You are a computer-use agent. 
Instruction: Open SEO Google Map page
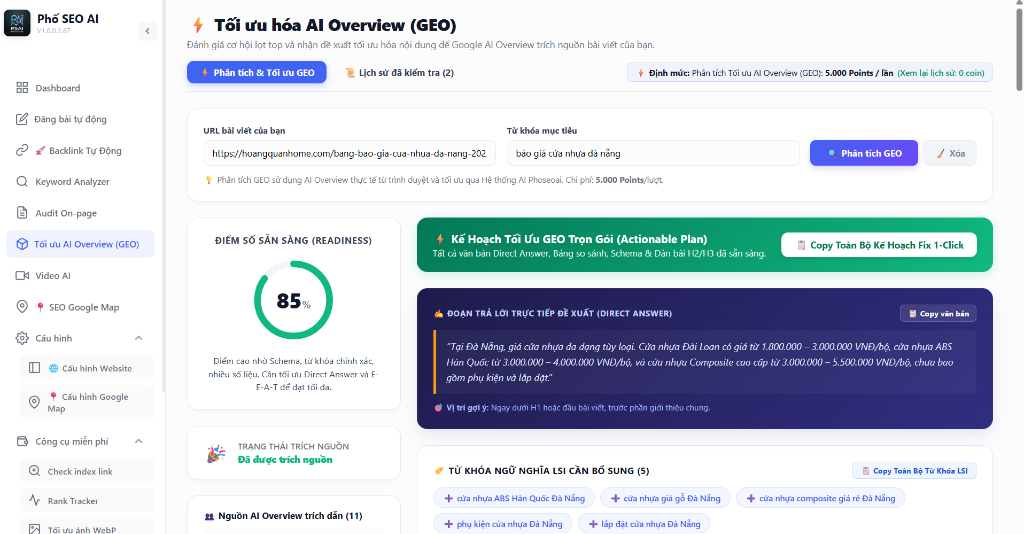[x=80, y=307]
